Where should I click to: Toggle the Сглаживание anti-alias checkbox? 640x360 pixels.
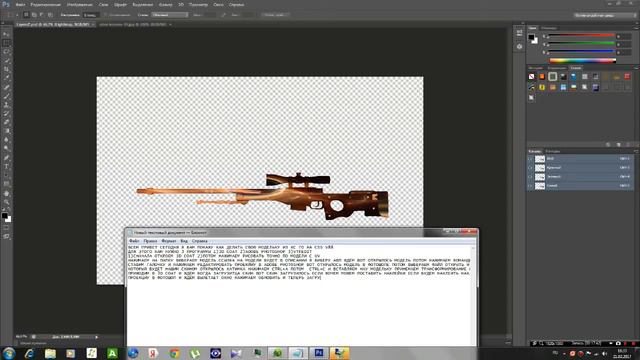pos(105,15)
